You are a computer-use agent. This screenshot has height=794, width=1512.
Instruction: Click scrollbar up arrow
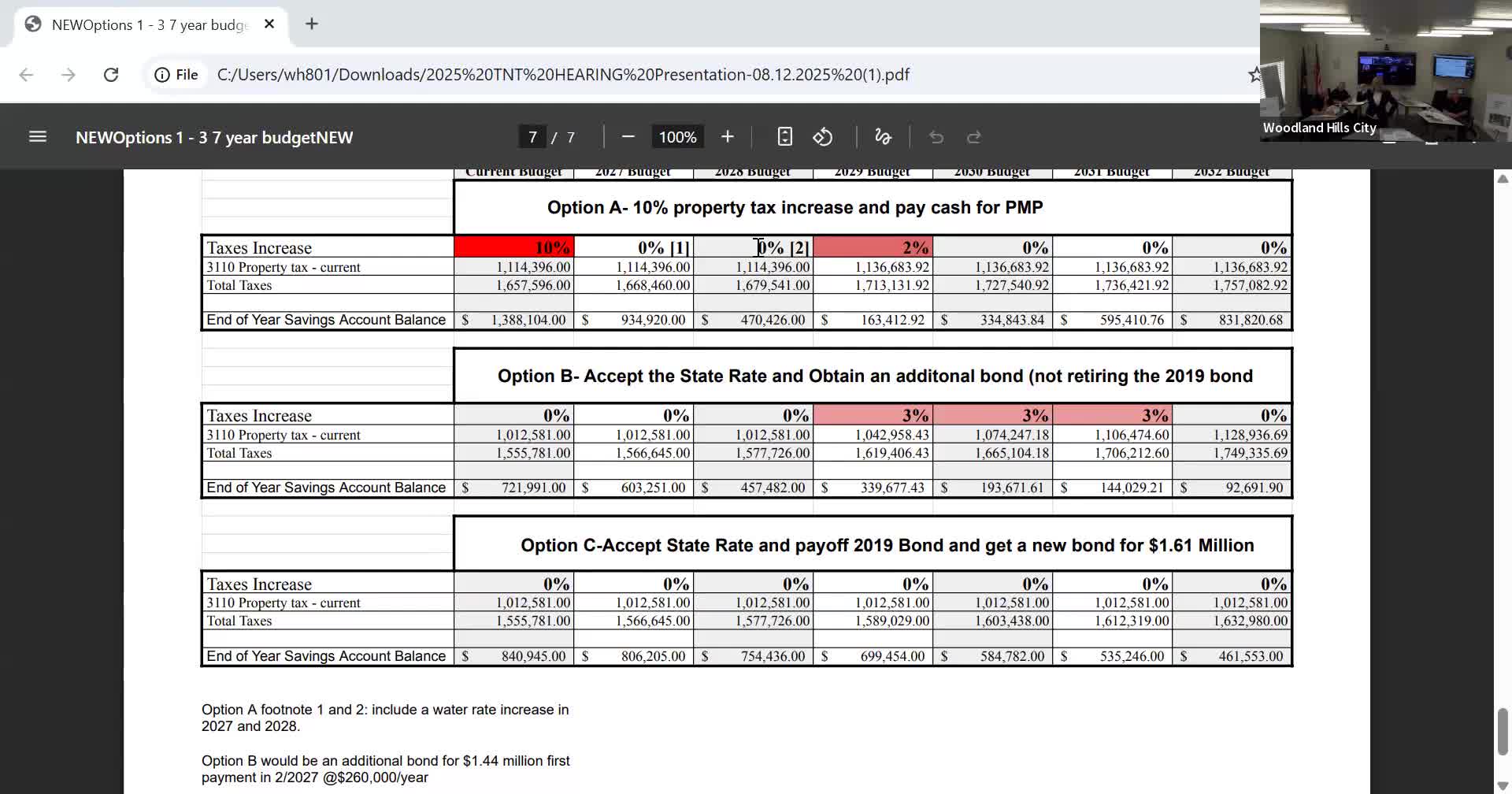1503,179
